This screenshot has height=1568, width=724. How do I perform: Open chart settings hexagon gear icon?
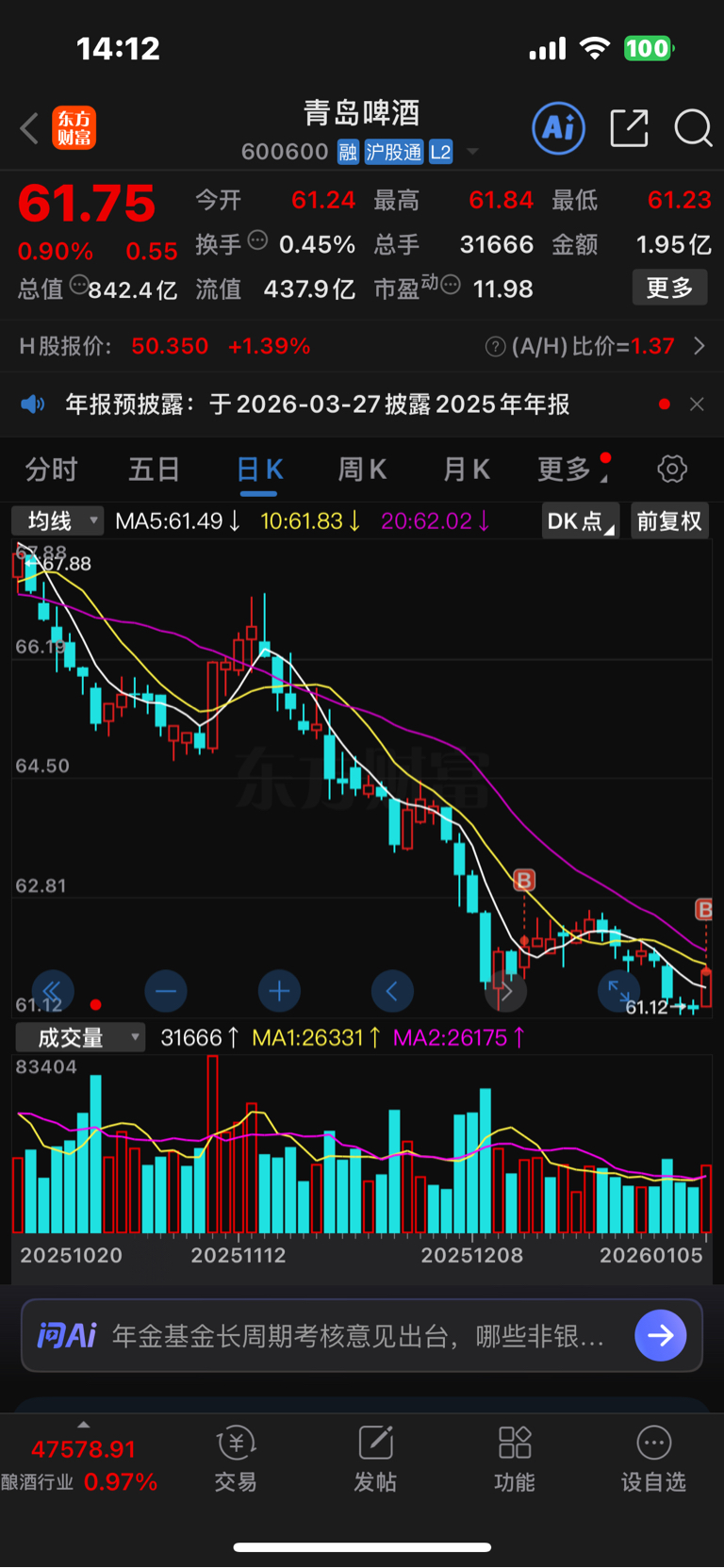[672, 469]
